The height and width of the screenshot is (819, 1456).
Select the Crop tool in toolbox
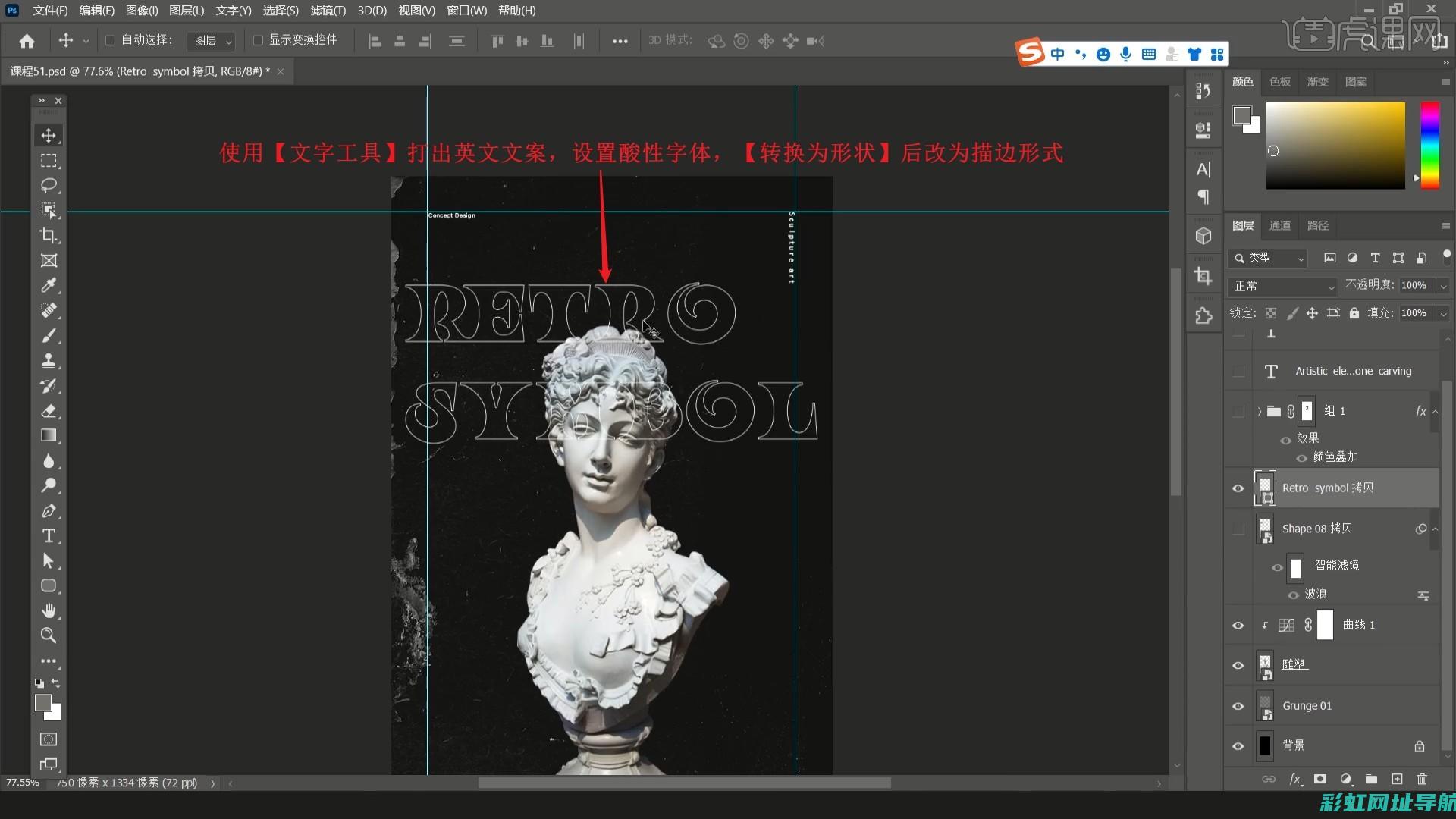click(x=49, y=236)
